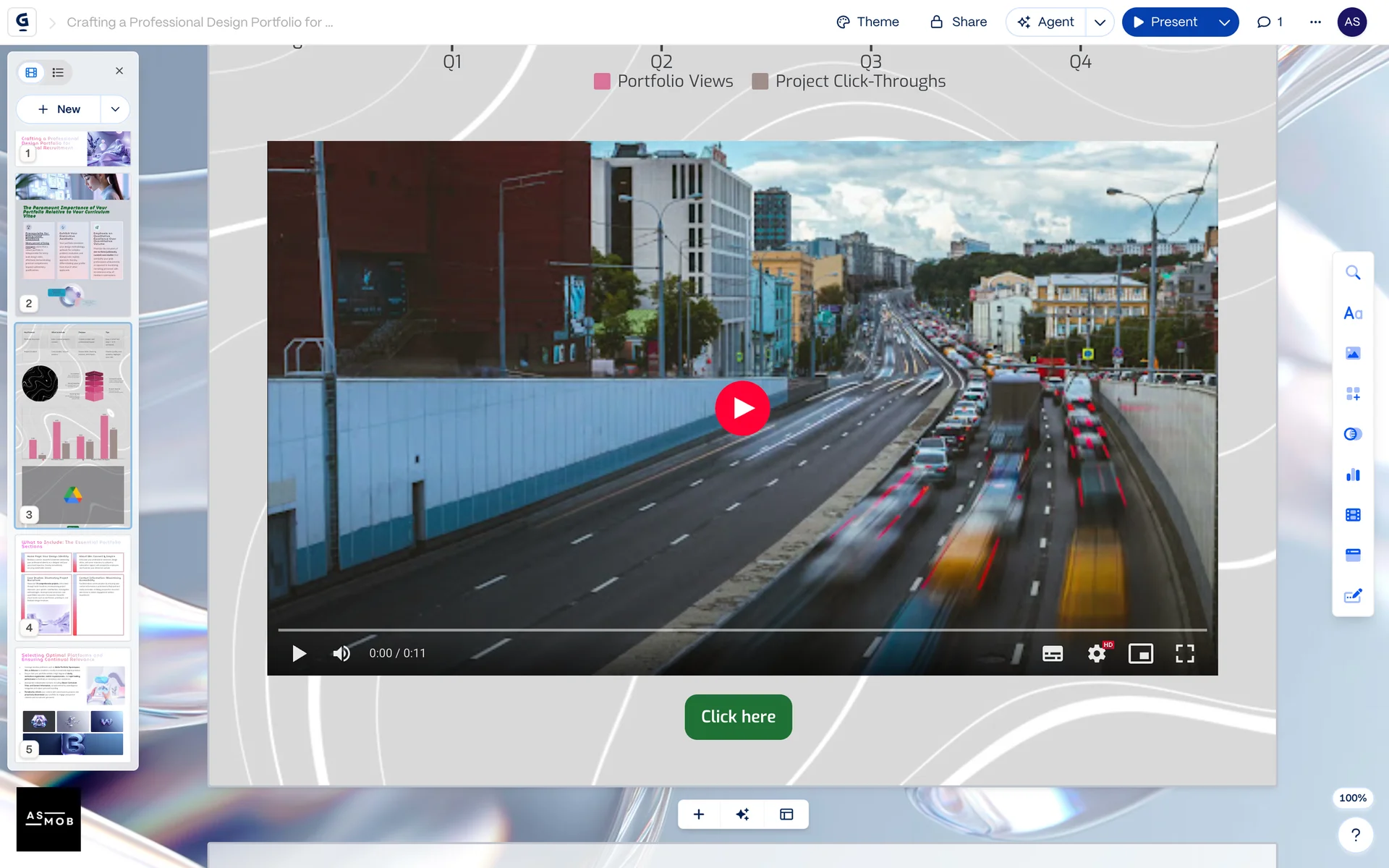Open the New card dropdown arrow

tap(115, 109)
